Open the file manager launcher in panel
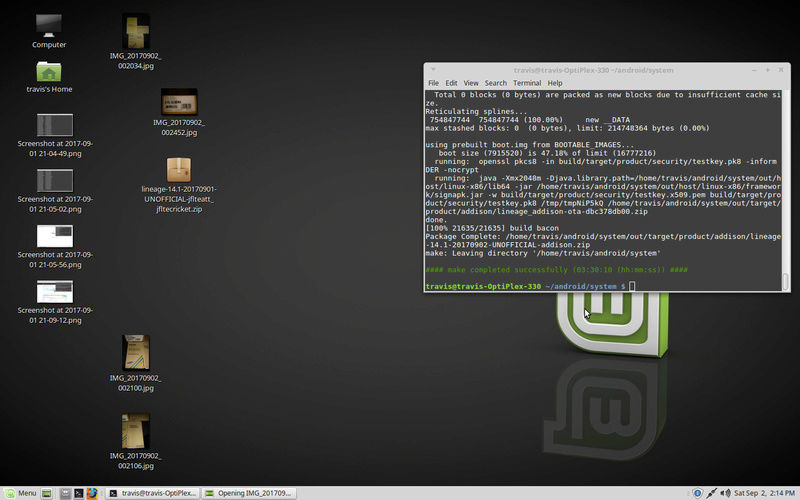Image resolution: width=800 pixels, height=500 pixels. click(65, 493)
